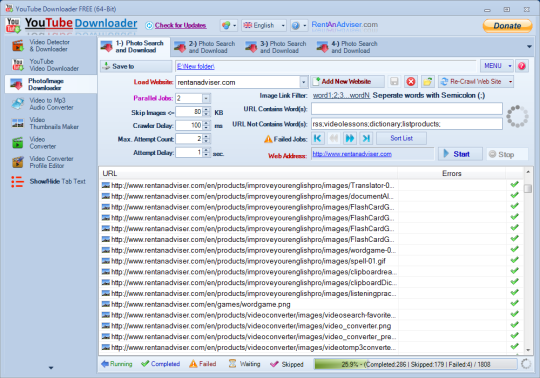This screenshot has width=540, height=378.
Task: Open the English language dropdown
Action: 263,25
